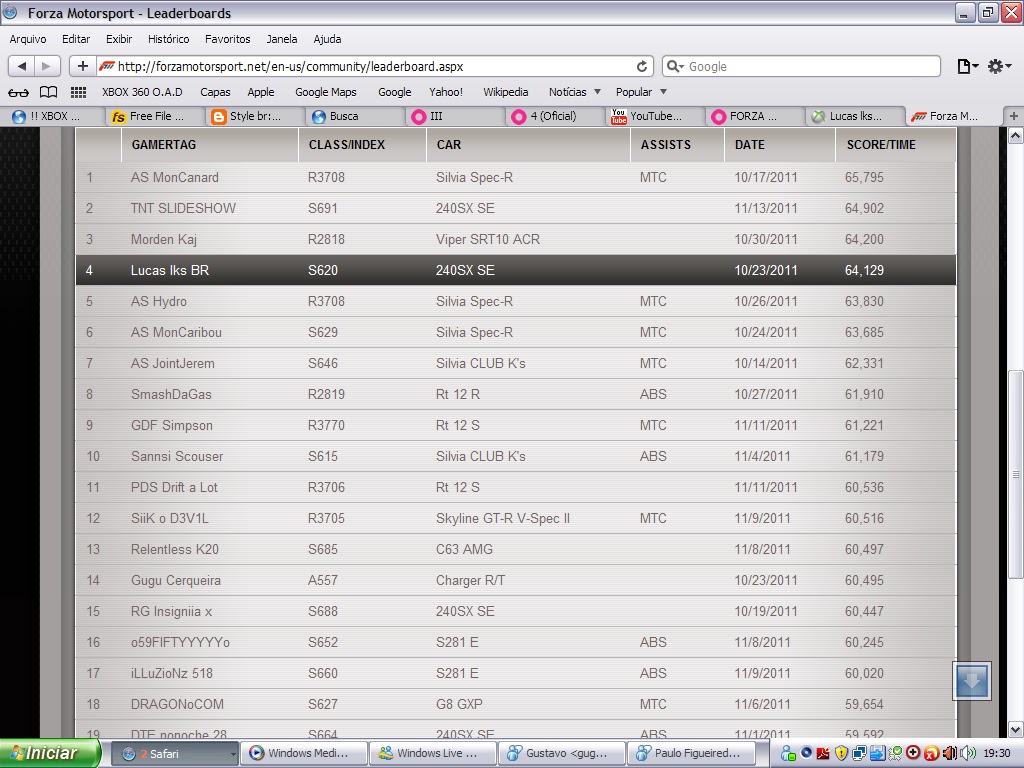This screenshot has height=768, width=1024.
Task: Click the Messenger tray icon
Action: click(788, 753)
